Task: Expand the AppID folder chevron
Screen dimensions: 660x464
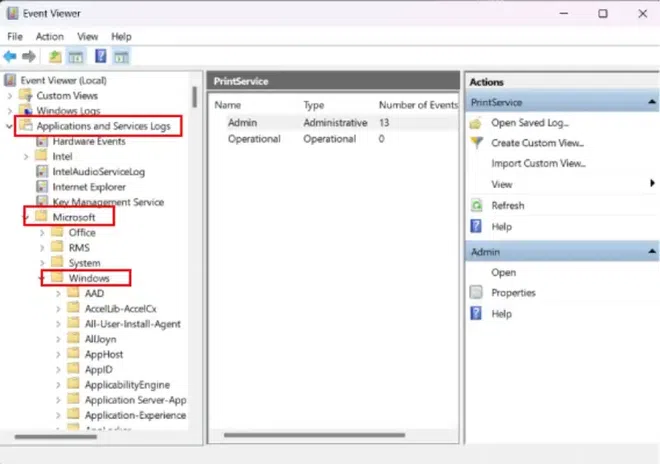Action: click(x=58, y=370)
